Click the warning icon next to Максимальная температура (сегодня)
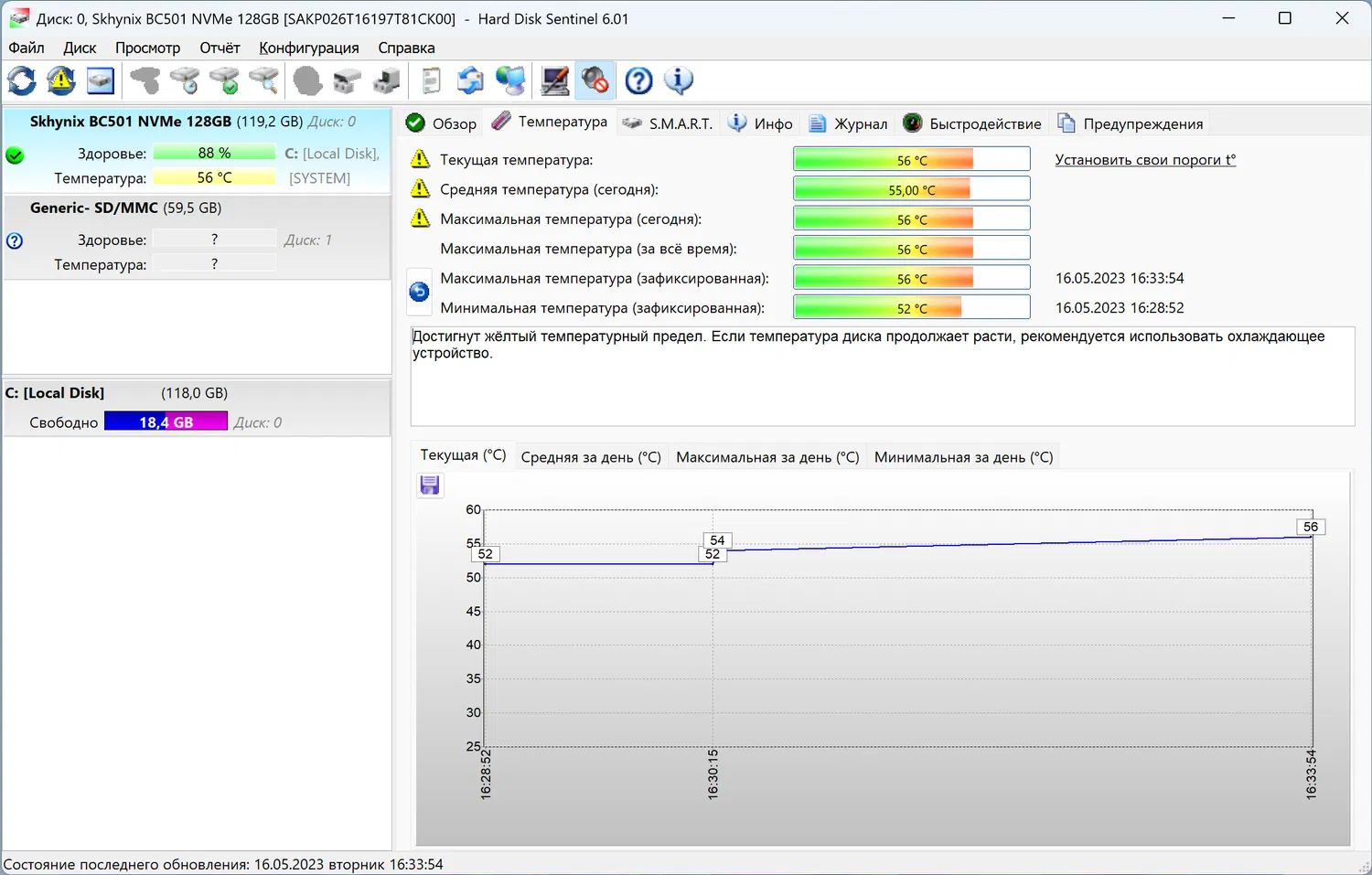The image size is (1372, 875). (x=420, y=218)
